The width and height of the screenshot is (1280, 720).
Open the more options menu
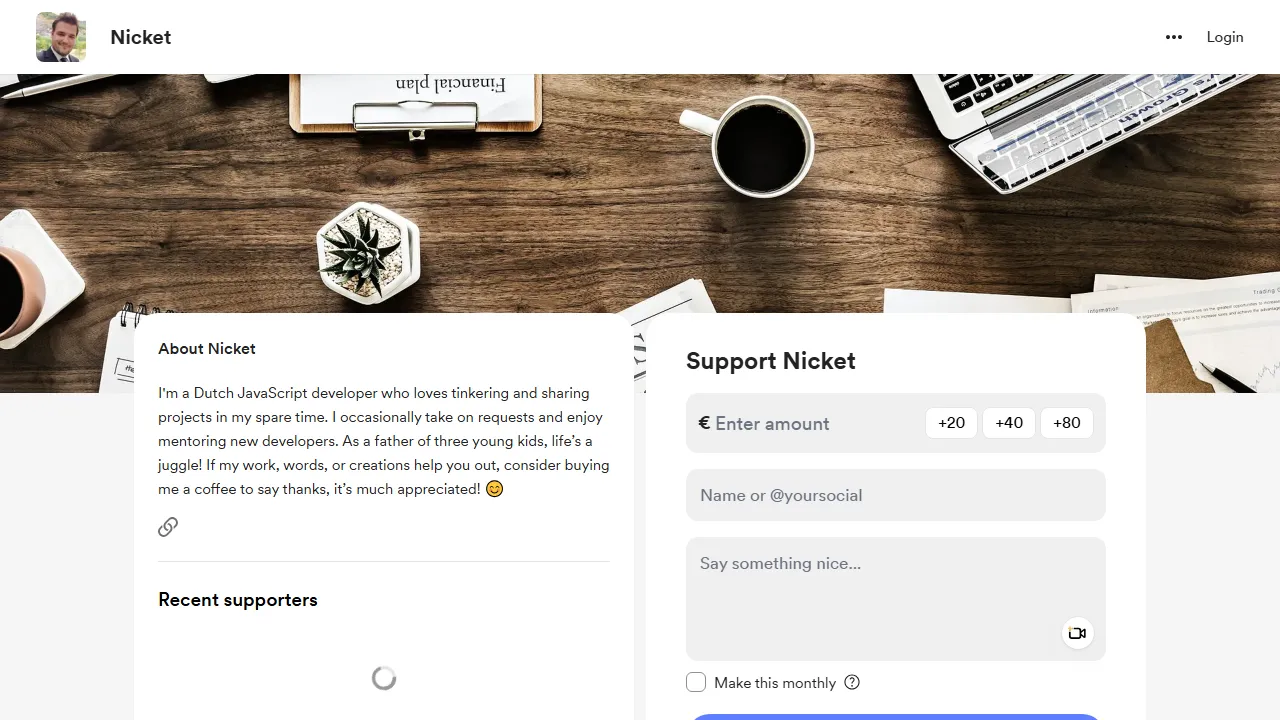1174,37
